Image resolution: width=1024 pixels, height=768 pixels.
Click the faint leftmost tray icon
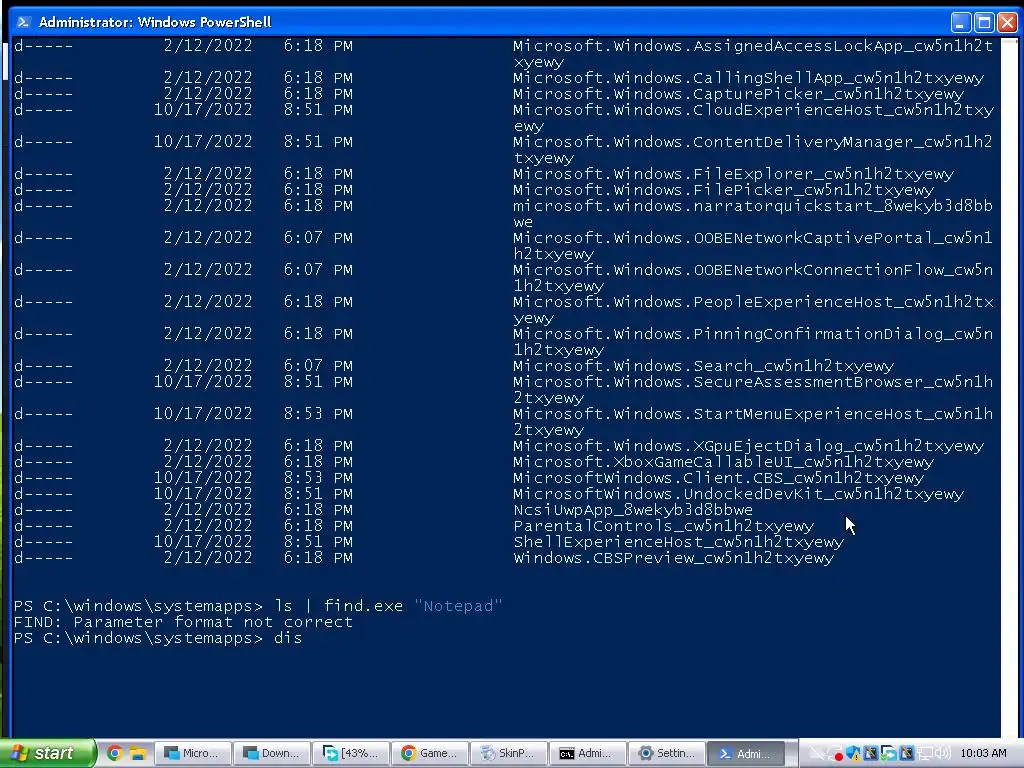tap(817, 754)
